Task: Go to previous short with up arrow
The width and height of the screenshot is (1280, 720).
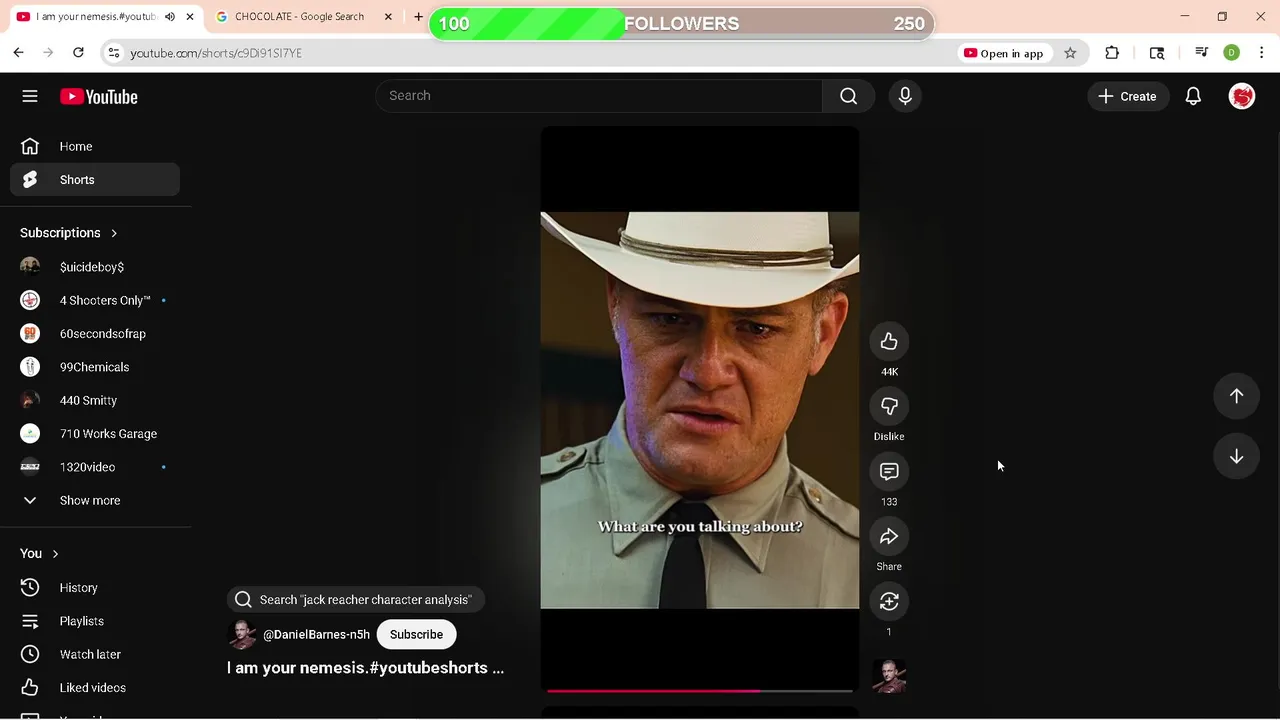Action: point(1236,396)
